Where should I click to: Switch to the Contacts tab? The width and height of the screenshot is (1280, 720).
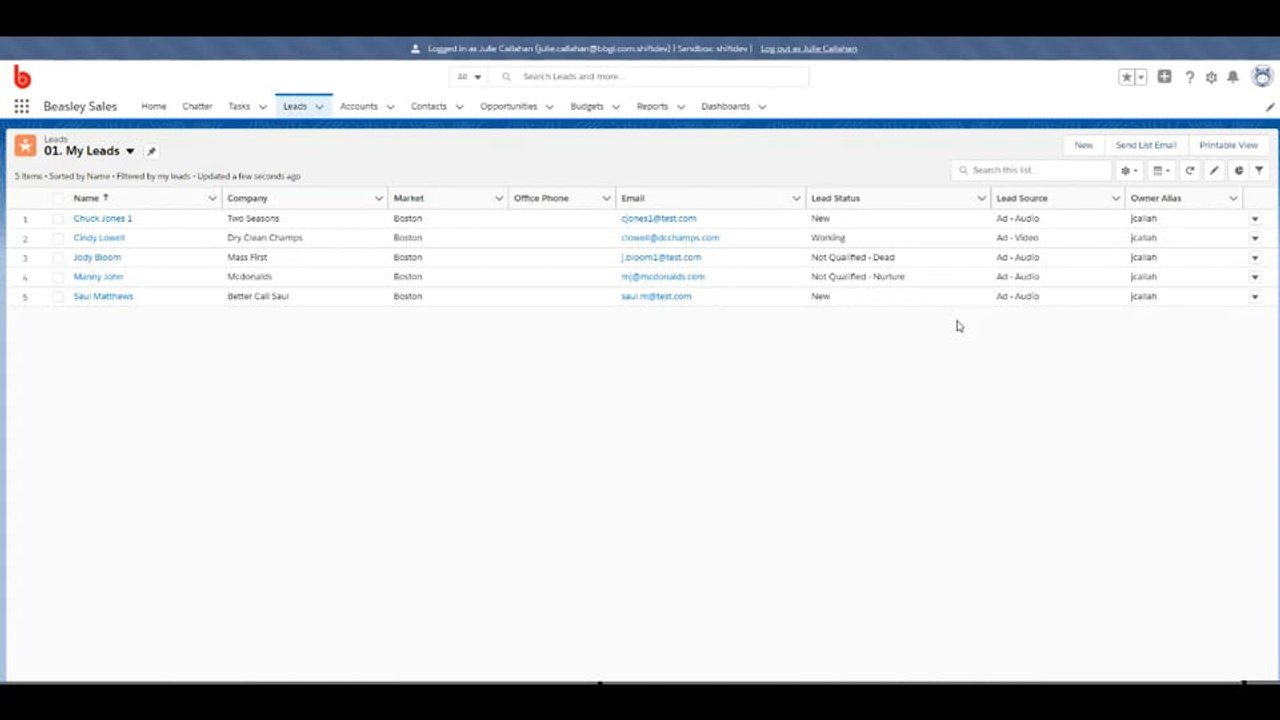(x=428, y=106)
